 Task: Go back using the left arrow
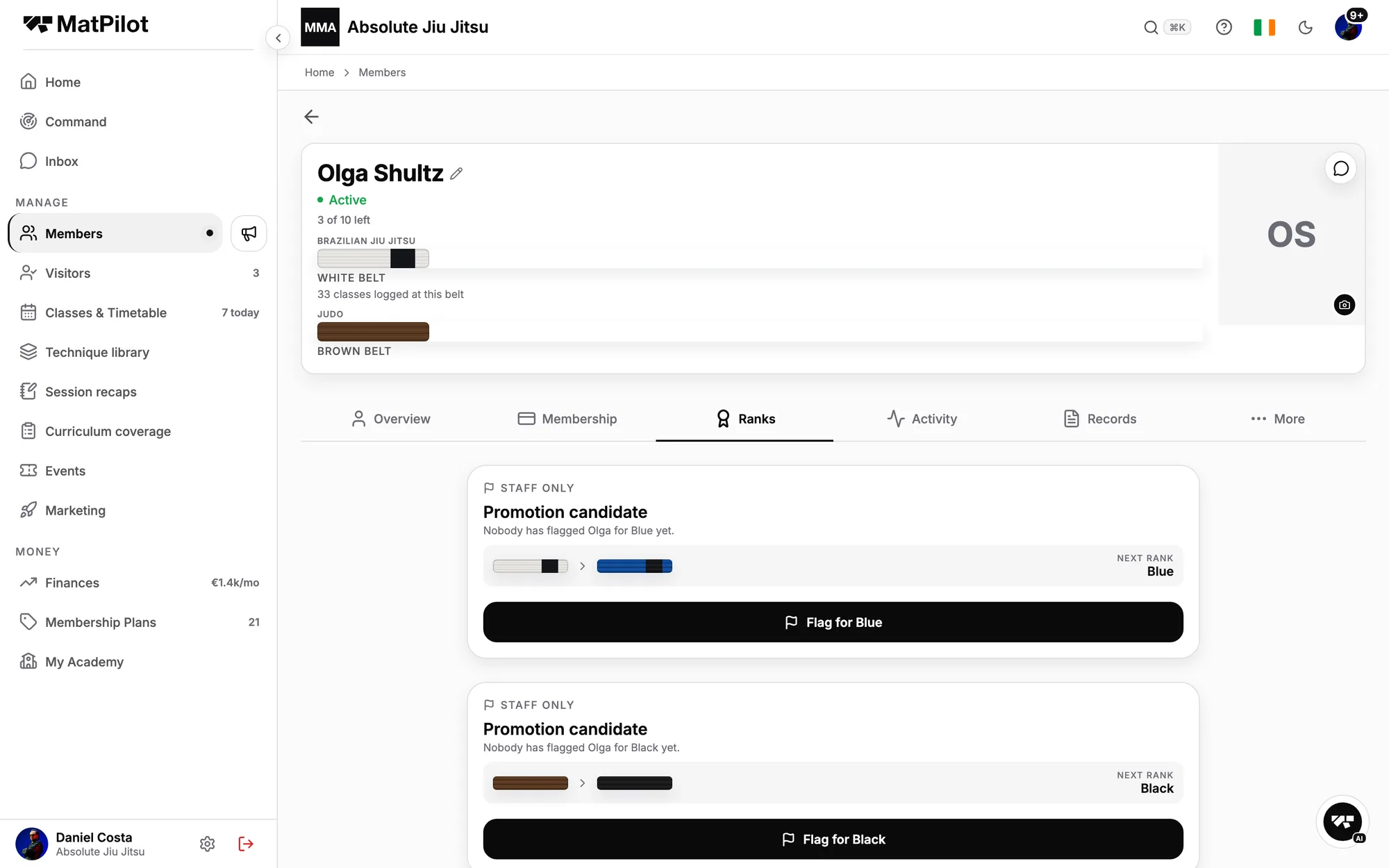(311, 117)
